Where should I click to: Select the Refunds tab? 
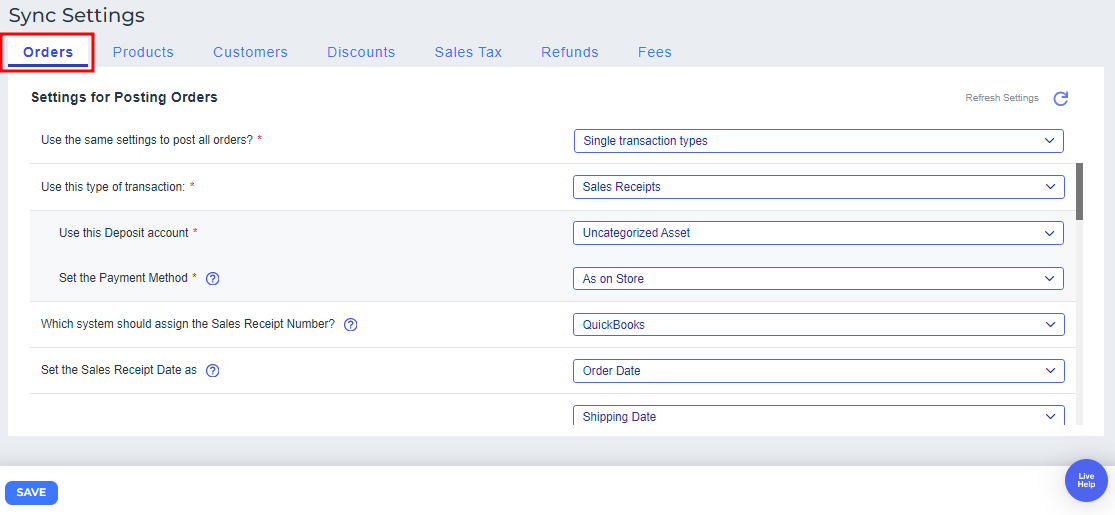tap(570, 52)
